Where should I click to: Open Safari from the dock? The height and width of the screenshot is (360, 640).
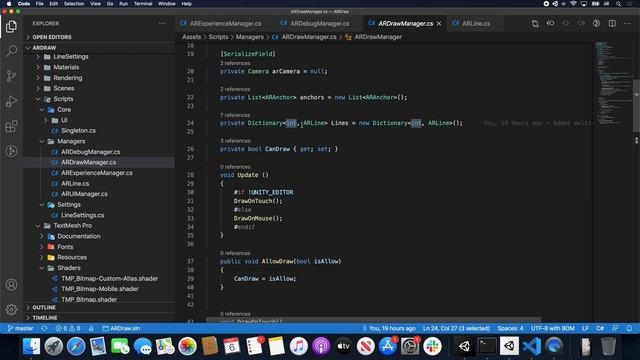[76, 346]
